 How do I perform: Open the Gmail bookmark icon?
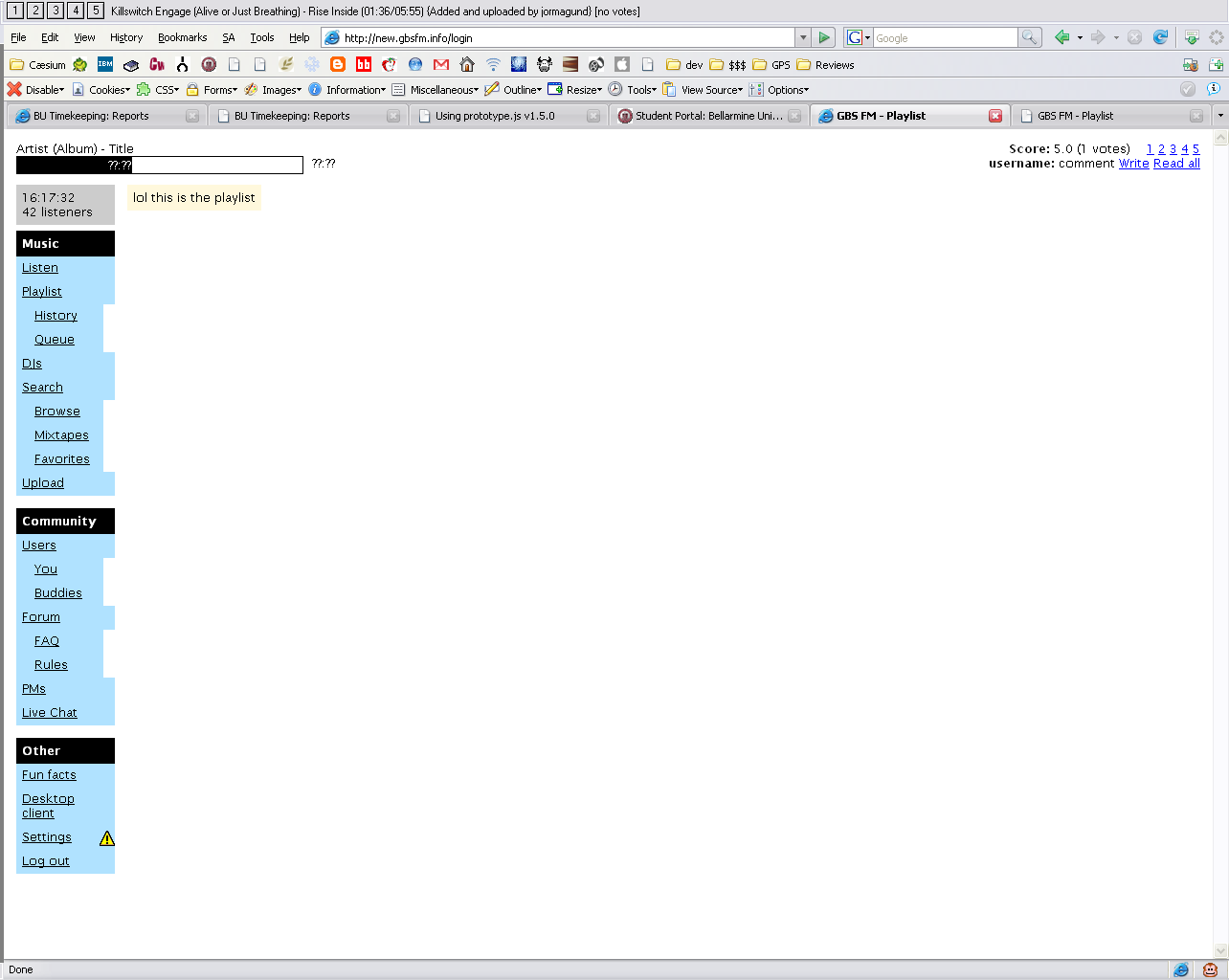pyautogui.click(x=441, y=64)
